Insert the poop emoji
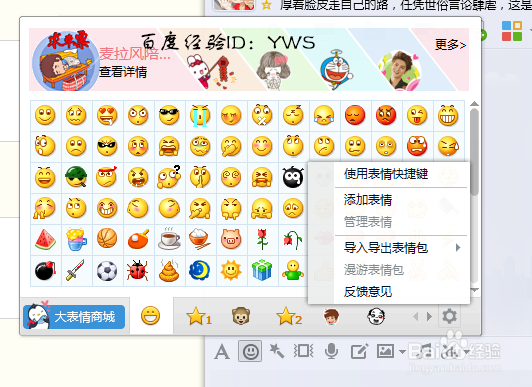This screenshot has width=532, height=387. 169,271
